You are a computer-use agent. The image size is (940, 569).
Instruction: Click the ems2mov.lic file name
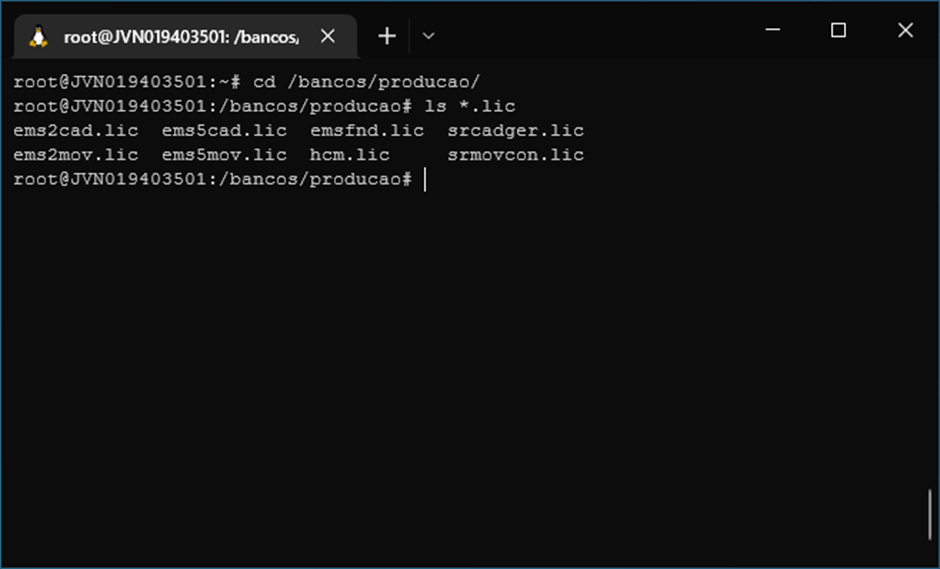(x=76, y=155)
